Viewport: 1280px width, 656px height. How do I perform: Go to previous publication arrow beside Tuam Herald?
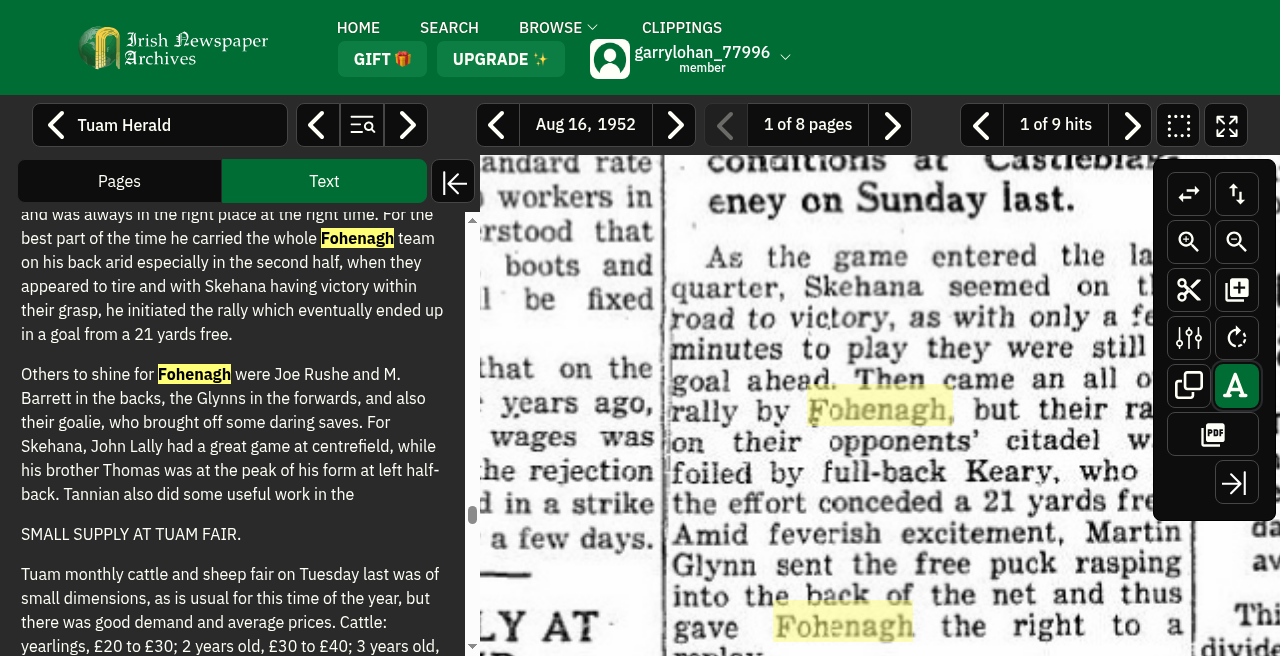point(318,125)
